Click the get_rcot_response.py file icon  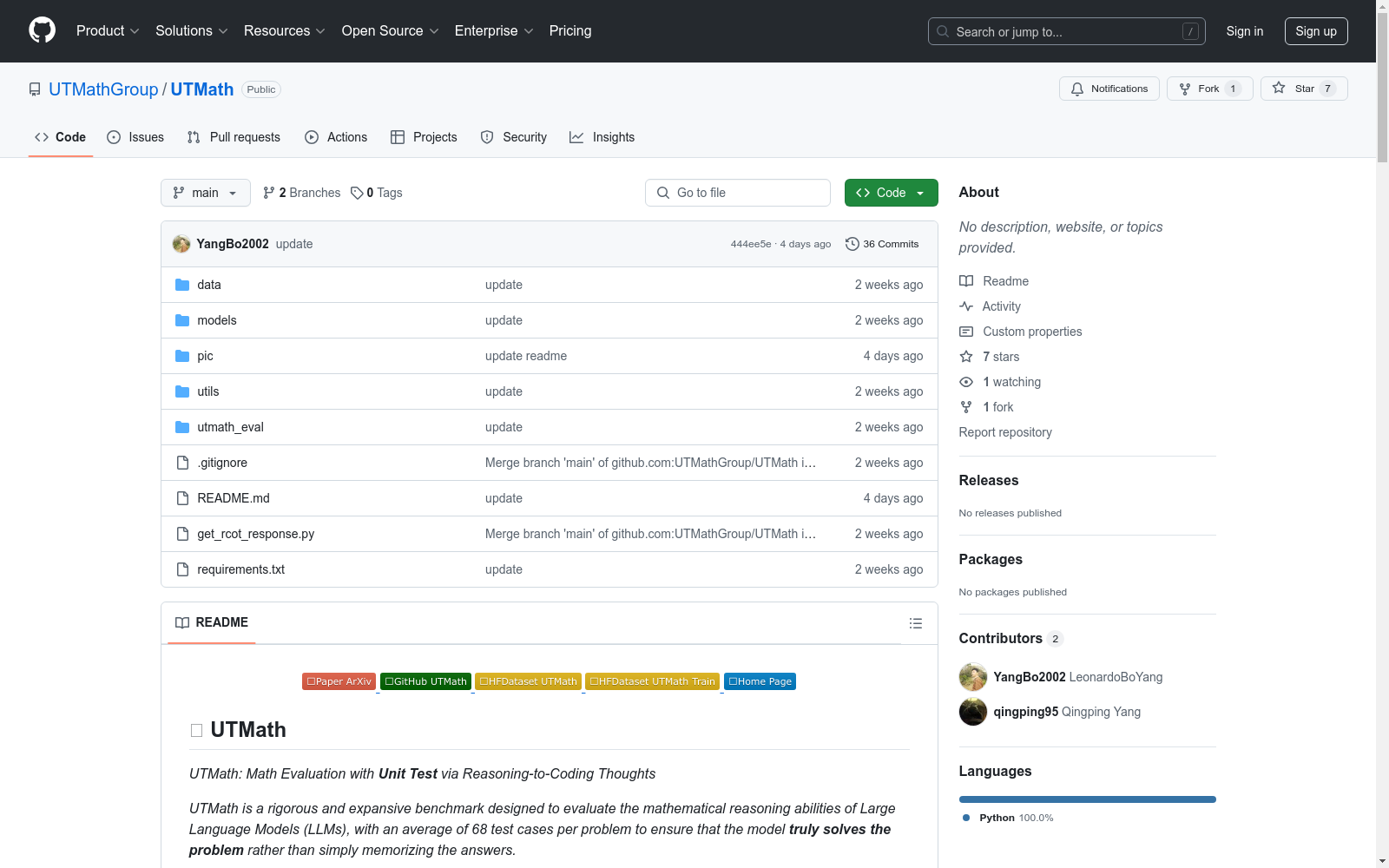coord(182,534)
